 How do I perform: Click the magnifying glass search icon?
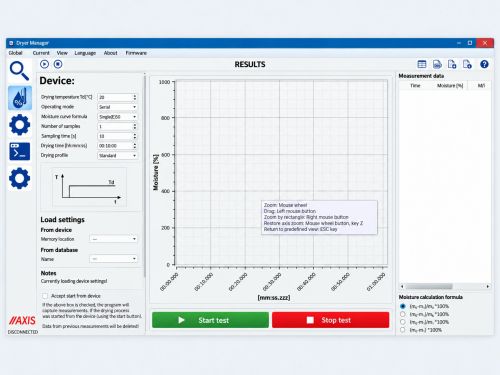[x=19, y=71]
